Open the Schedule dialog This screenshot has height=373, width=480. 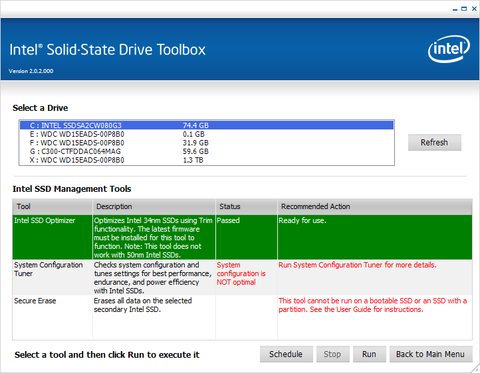coord(286,354)
